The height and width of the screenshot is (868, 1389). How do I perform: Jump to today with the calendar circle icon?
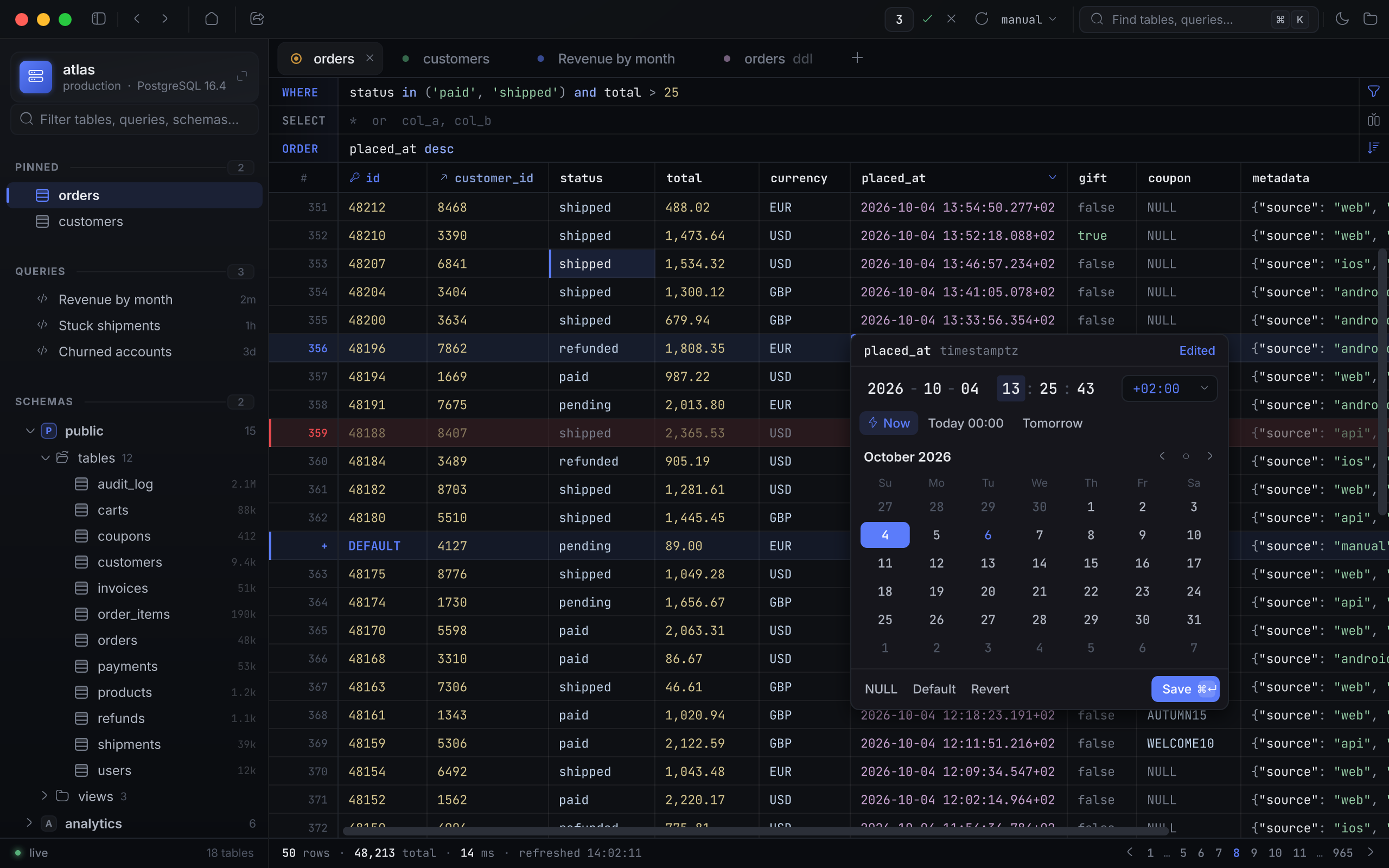[1186, 456]
